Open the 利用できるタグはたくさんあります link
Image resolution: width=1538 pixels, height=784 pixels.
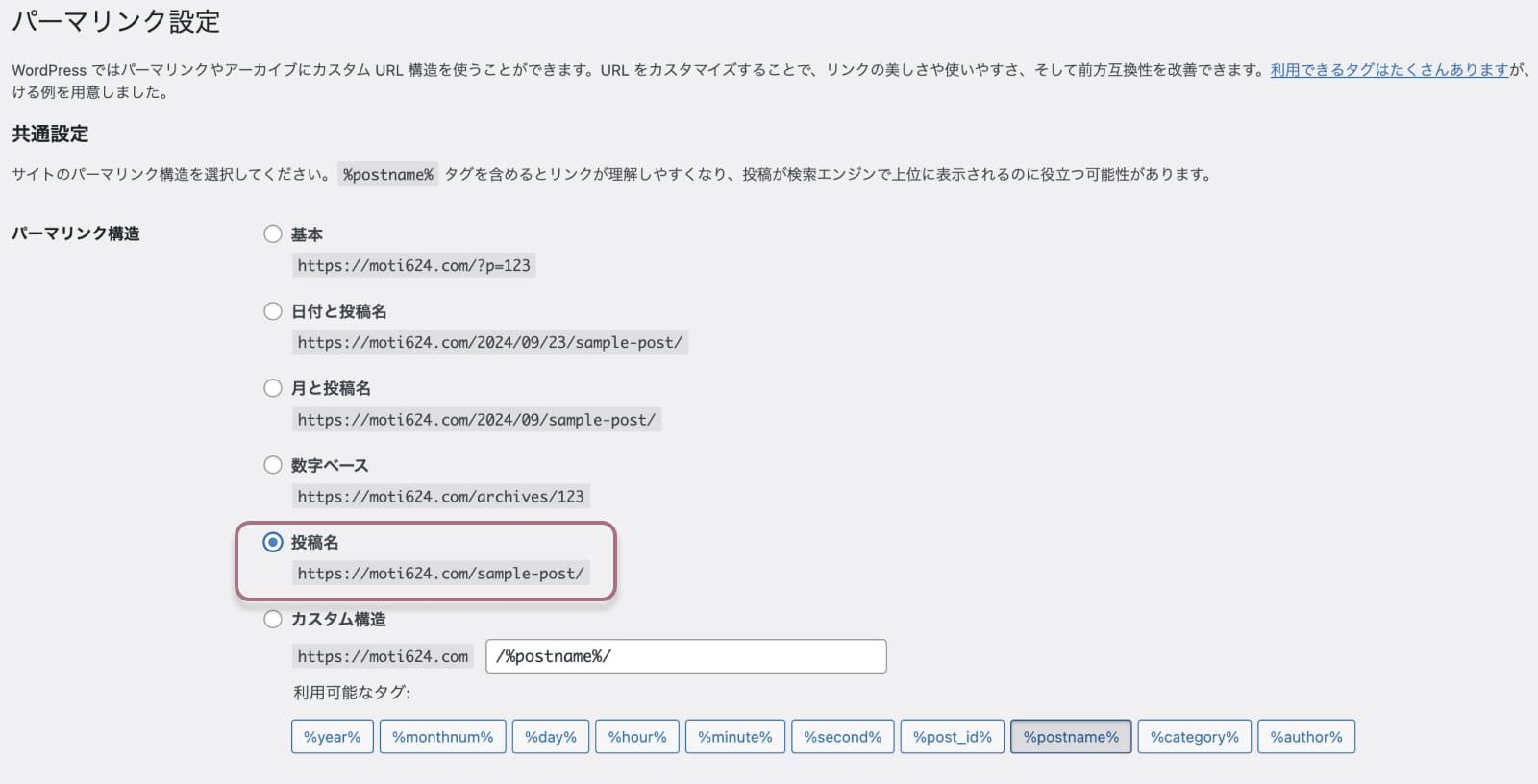[1389, 70]
